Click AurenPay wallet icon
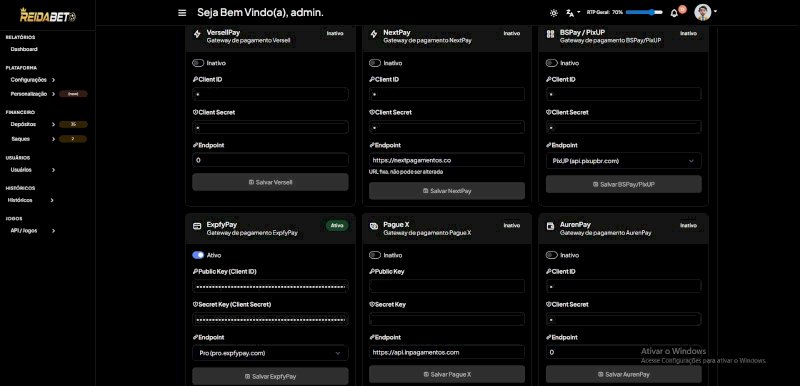This screenshot has height=386, width=800. (550, 226)
